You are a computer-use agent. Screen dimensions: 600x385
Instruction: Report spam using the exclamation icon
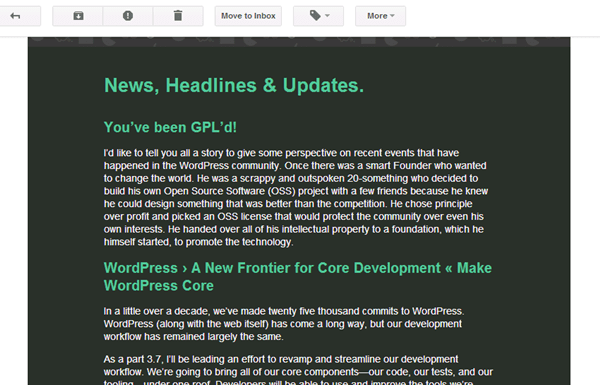click(x=128, y=16)
